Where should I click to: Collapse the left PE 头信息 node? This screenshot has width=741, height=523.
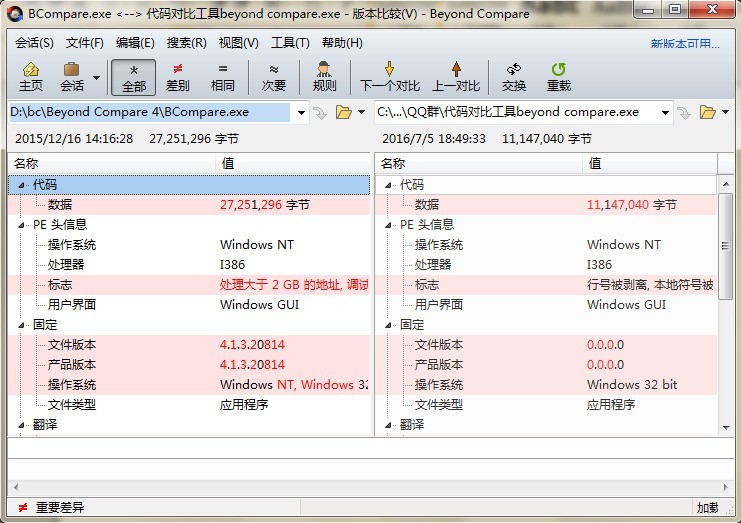pyautogui.click(x=21, y=225)
